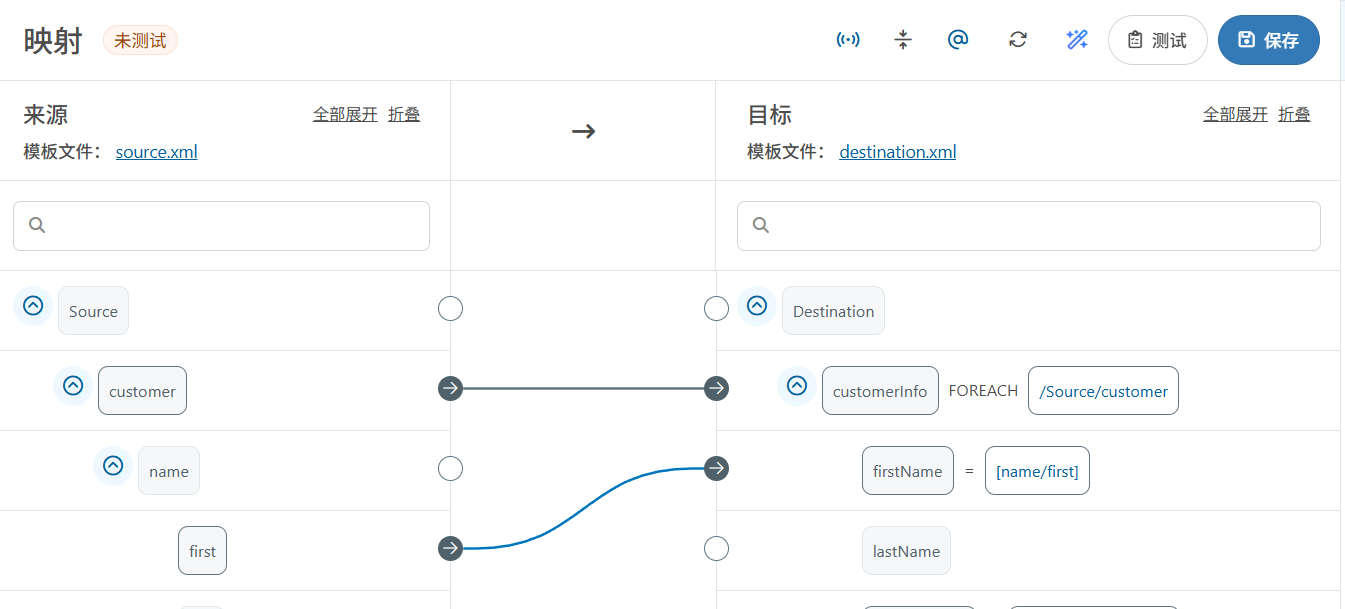Select the [name/first] mapping expression box
The image size is (1345, 609).
[1037, 471]
